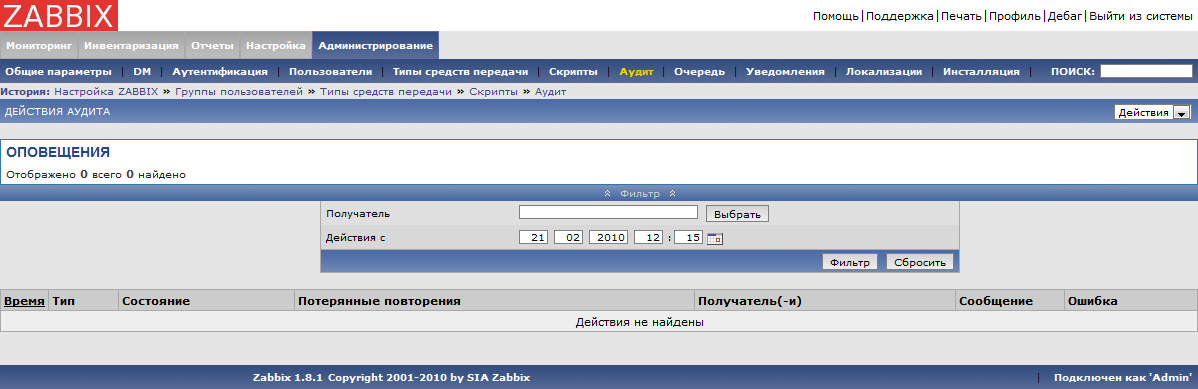Click the Получатель(-и) column header
The image size is (1198, 389).
[x=750, y=301]
